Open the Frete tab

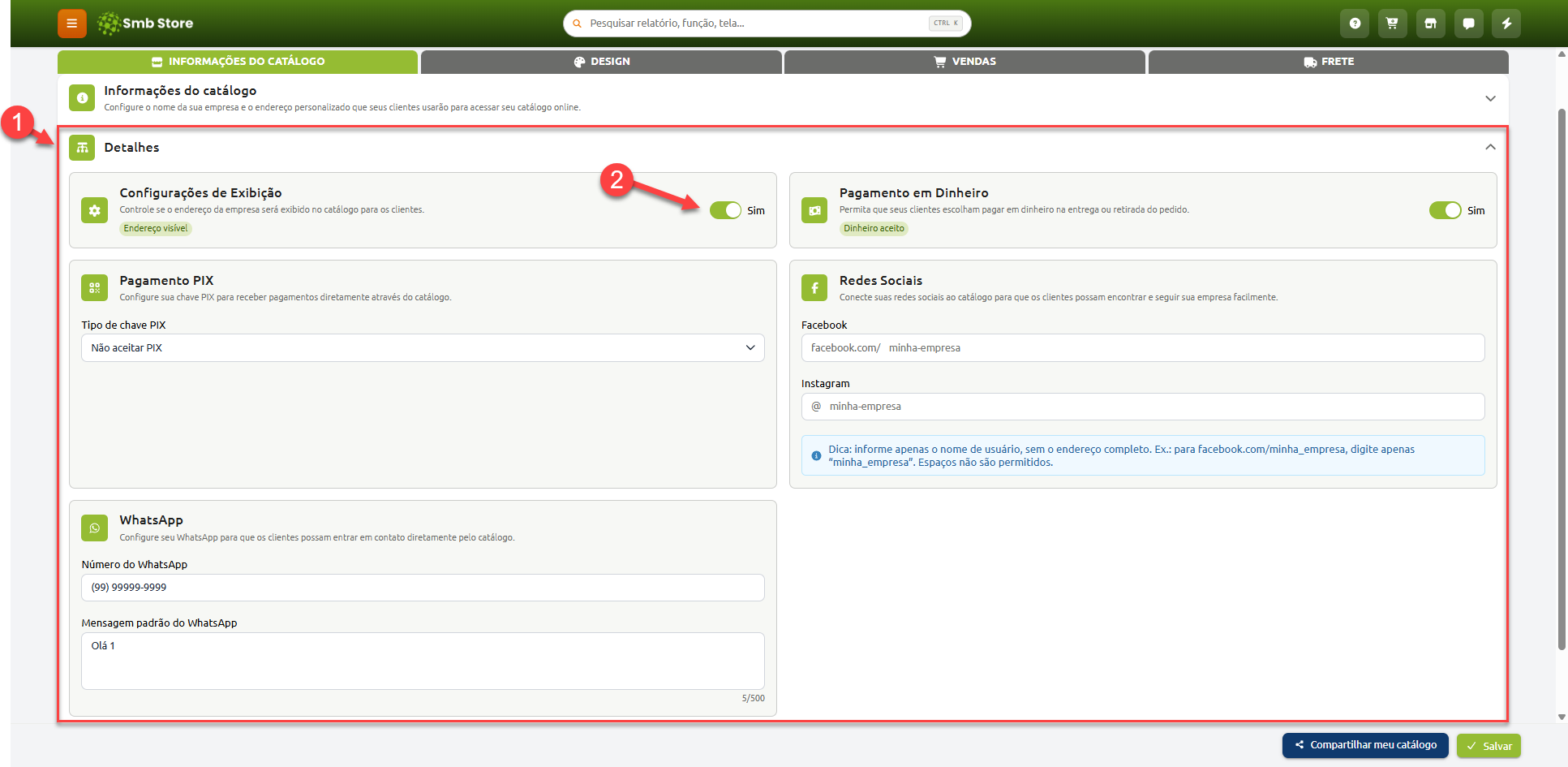[1329, 62]
